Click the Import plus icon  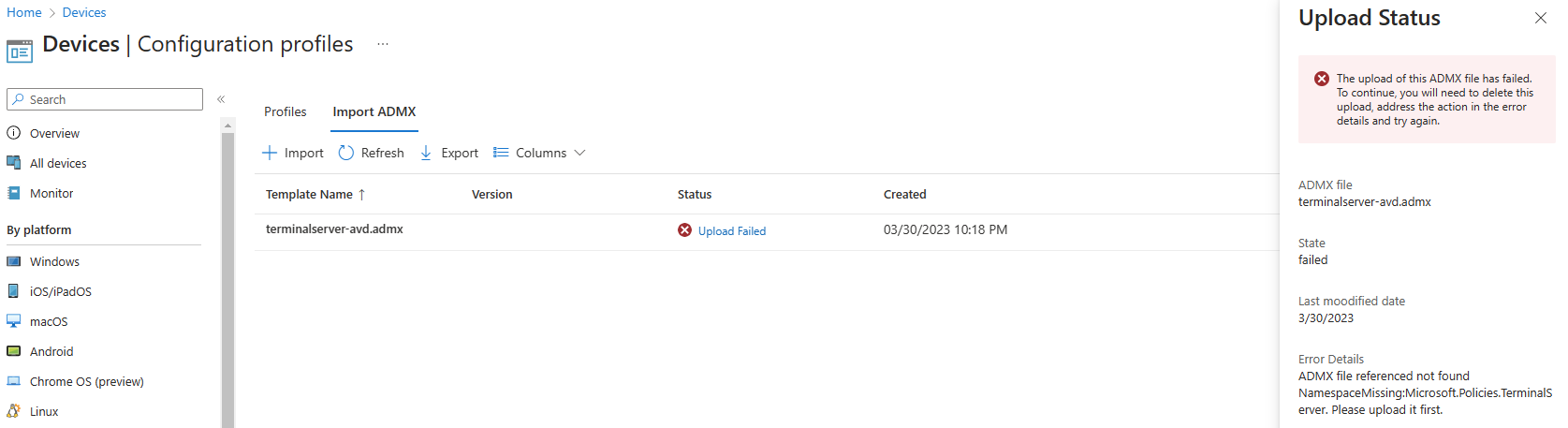click(270, 153)
